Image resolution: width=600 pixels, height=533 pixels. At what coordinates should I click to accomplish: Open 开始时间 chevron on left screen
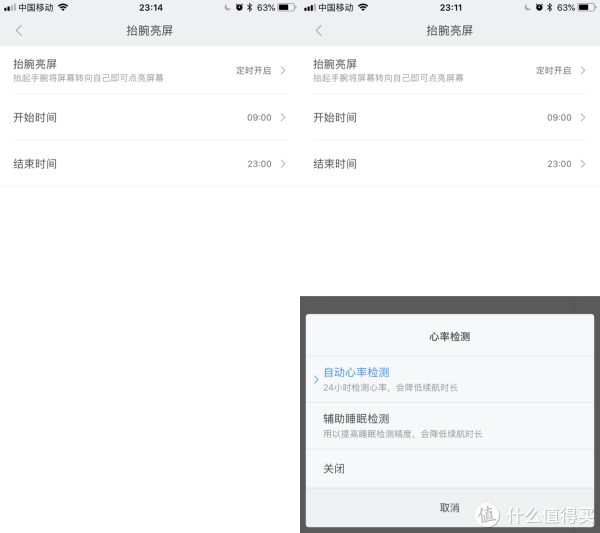point(283,117)
